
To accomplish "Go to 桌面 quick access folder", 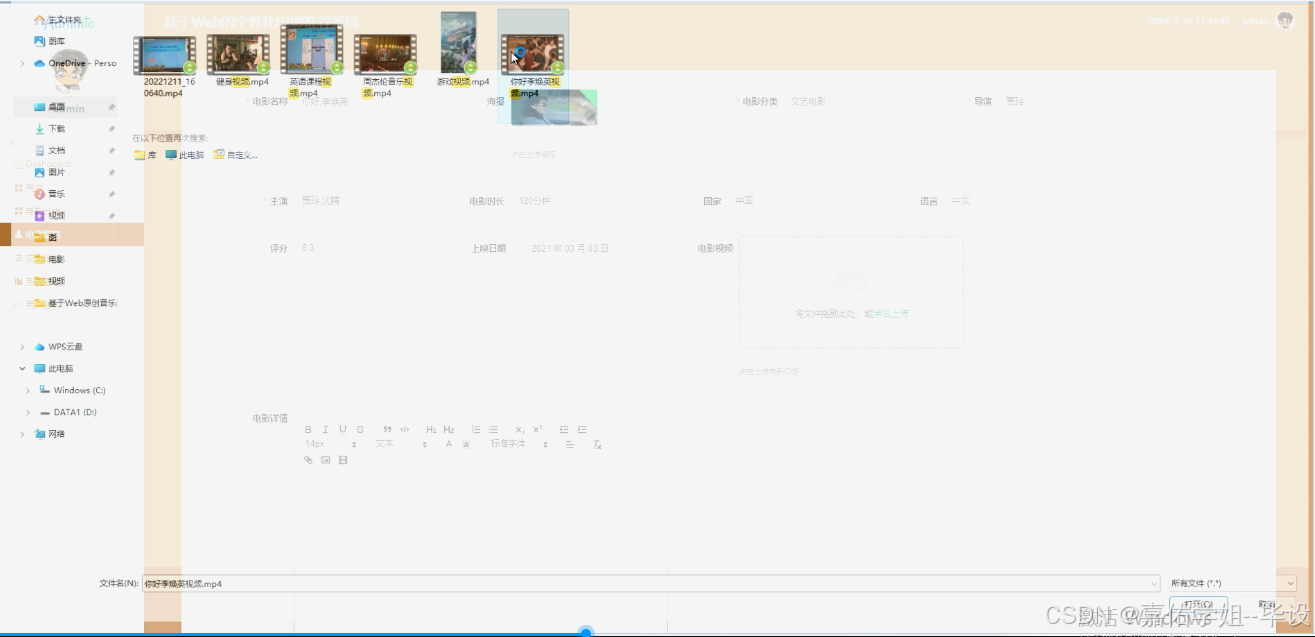I will [50, 107].
